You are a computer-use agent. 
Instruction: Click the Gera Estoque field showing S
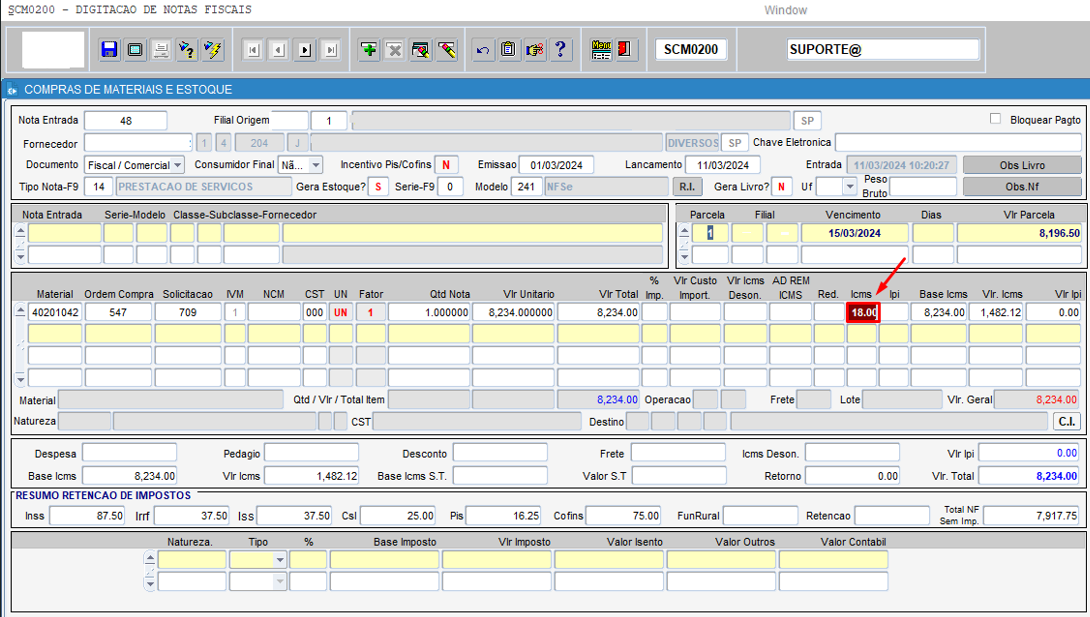378,186
